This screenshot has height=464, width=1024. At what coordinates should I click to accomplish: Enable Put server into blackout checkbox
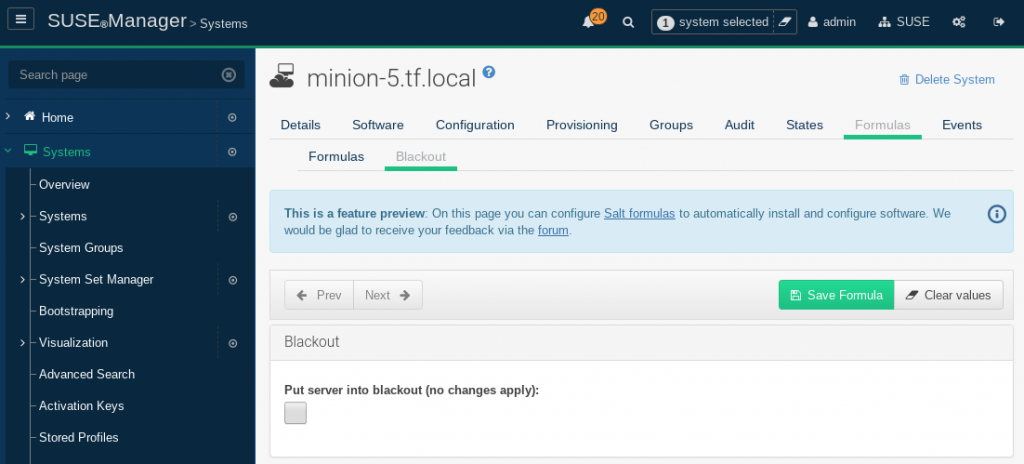[x=295, y=413]
